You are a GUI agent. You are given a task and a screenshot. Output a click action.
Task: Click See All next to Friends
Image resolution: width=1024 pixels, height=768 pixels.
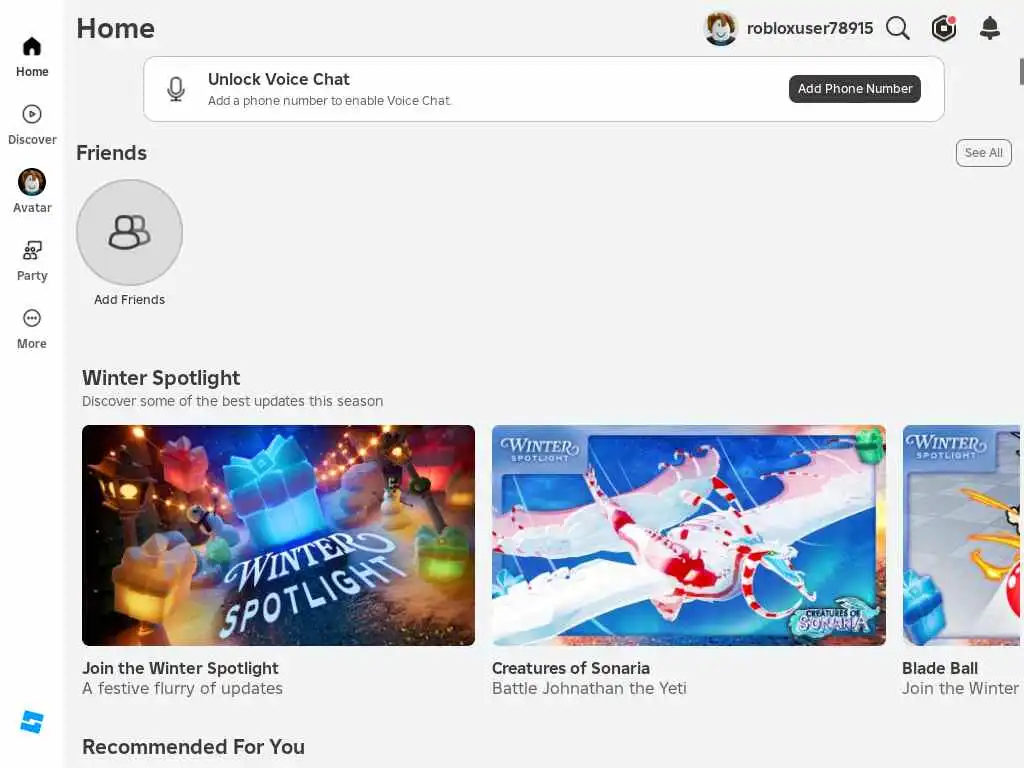(983, 153)
